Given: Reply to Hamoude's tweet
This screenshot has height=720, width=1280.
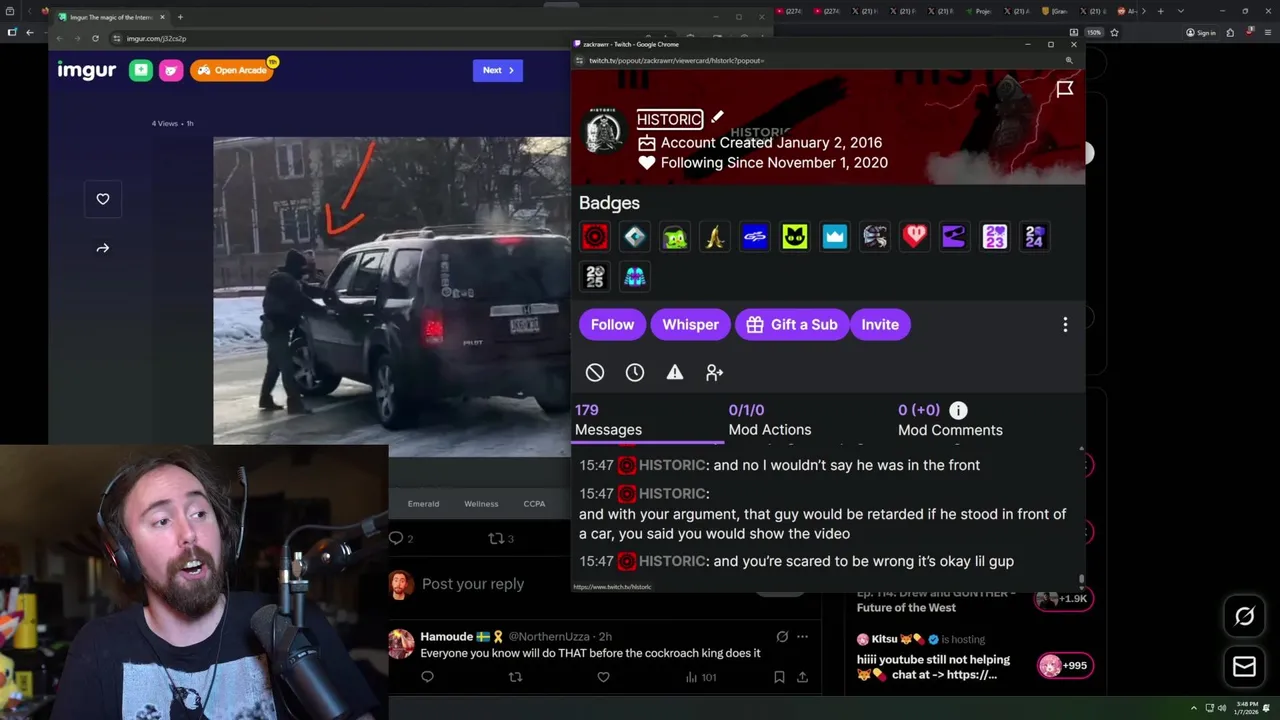Looking at the screenshot, I should tap(427, 677).
